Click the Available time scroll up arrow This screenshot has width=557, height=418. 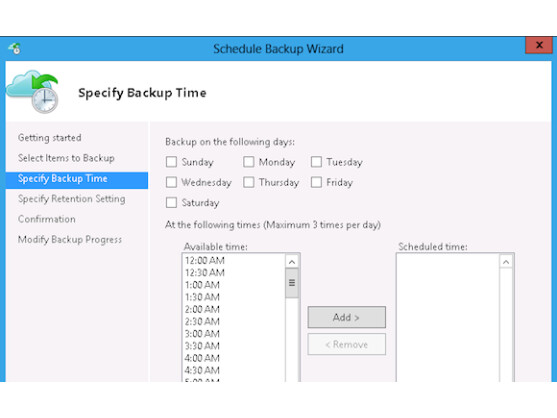[x=292, y=262]
